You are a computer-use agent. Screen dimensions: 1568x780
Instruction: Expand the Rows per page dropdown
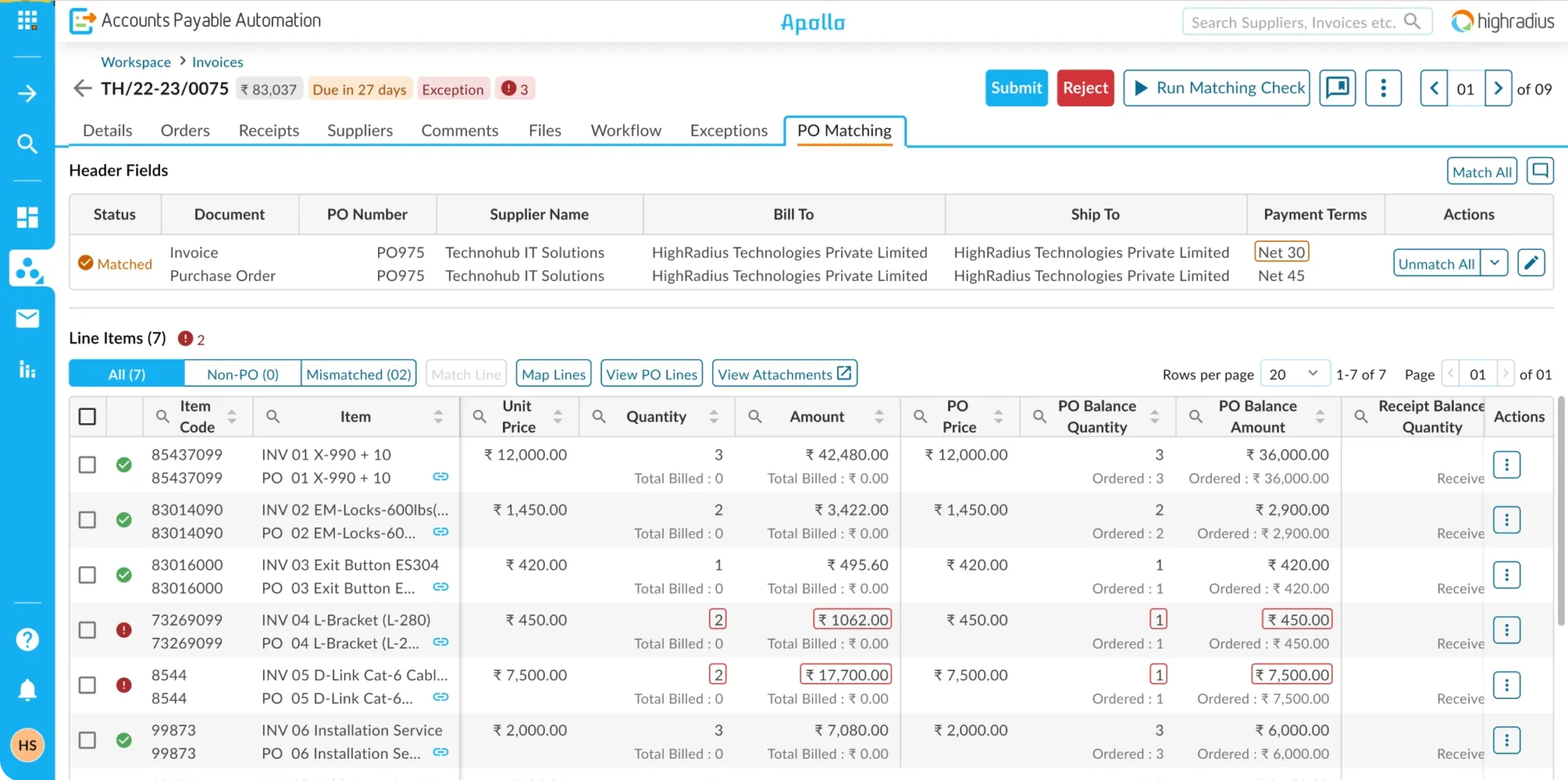pos(1294,374)
